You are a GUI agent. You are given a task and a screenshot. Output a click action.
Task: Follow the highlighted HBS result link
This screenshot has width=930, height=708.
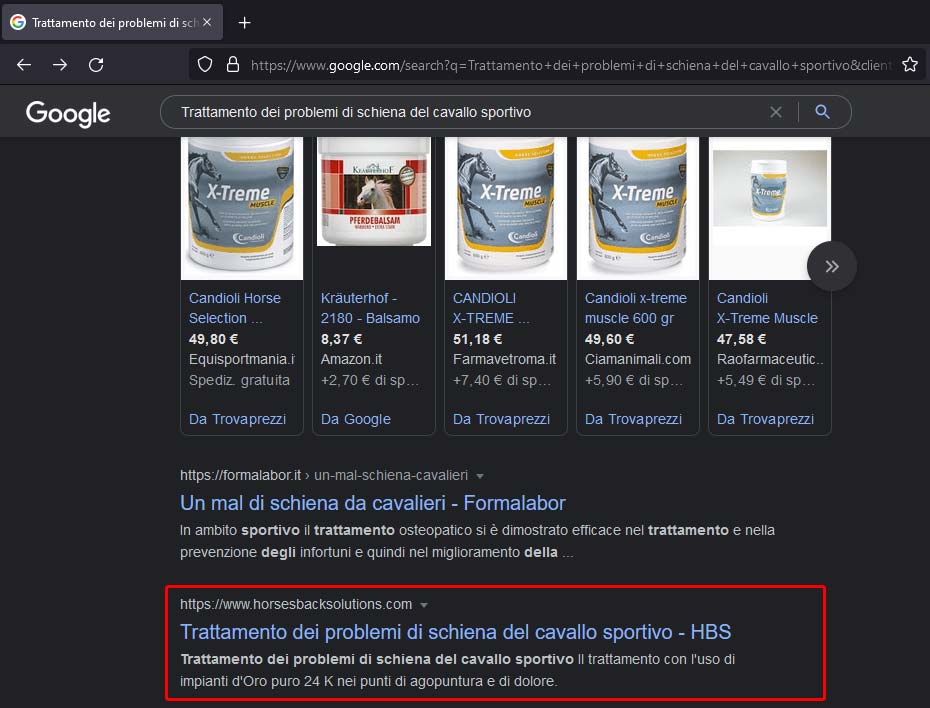(x=456, y=632)
